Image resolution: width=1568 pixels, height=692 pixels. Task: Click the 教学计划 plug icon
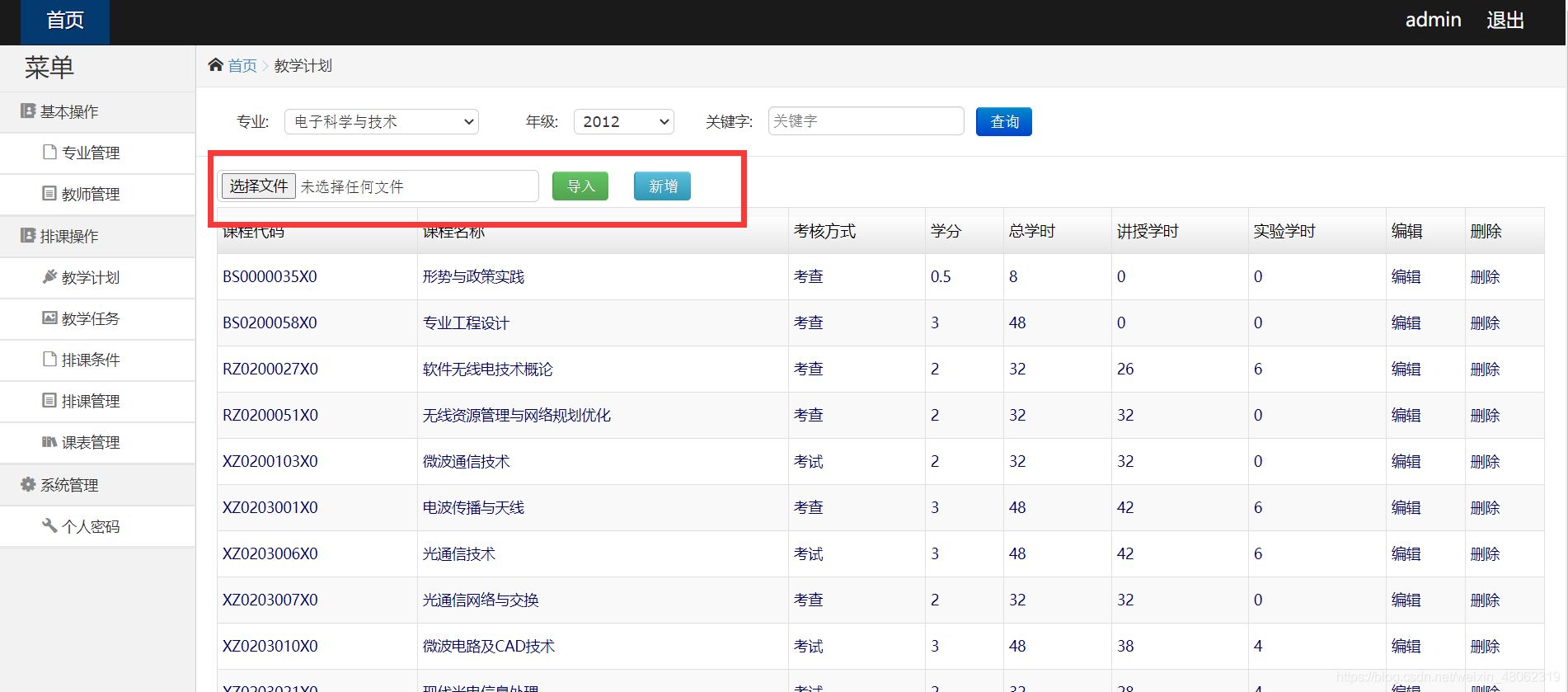click(49, 276)
